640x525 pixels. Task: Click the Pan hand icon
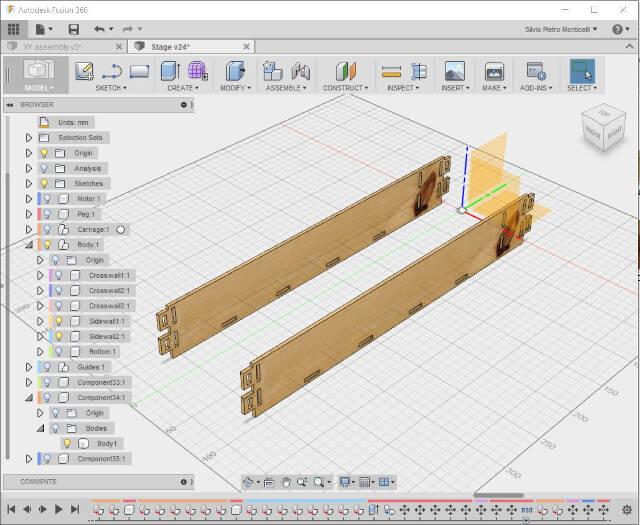286,482
